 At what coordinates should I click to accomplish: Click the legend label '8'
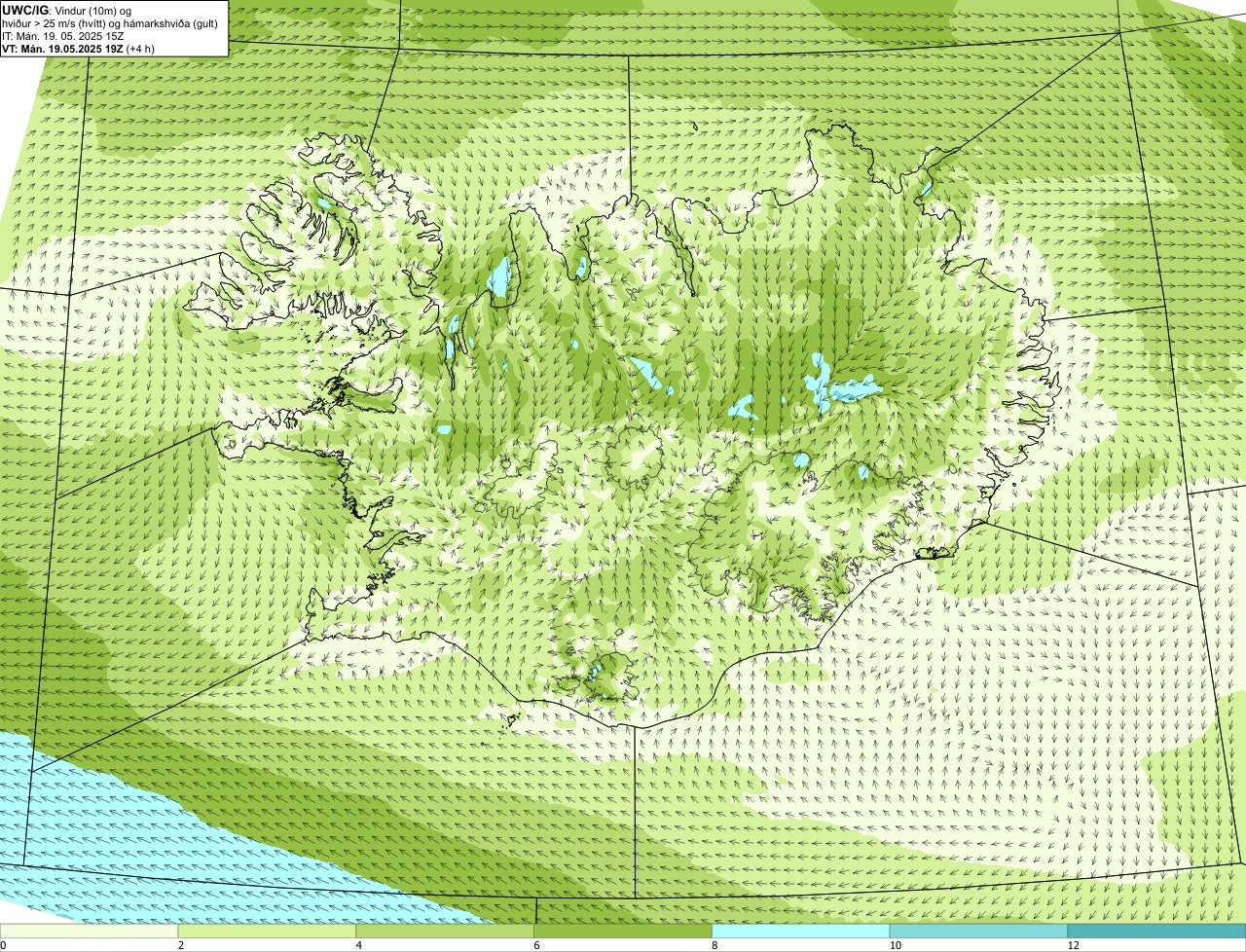(715, 945)
